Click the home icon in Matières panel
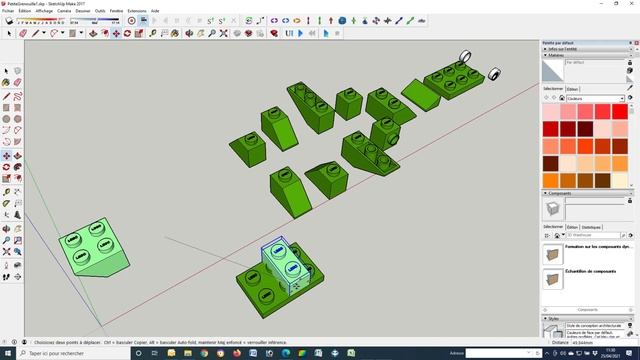This screenshot has width=640, height=360. point(562,98)
